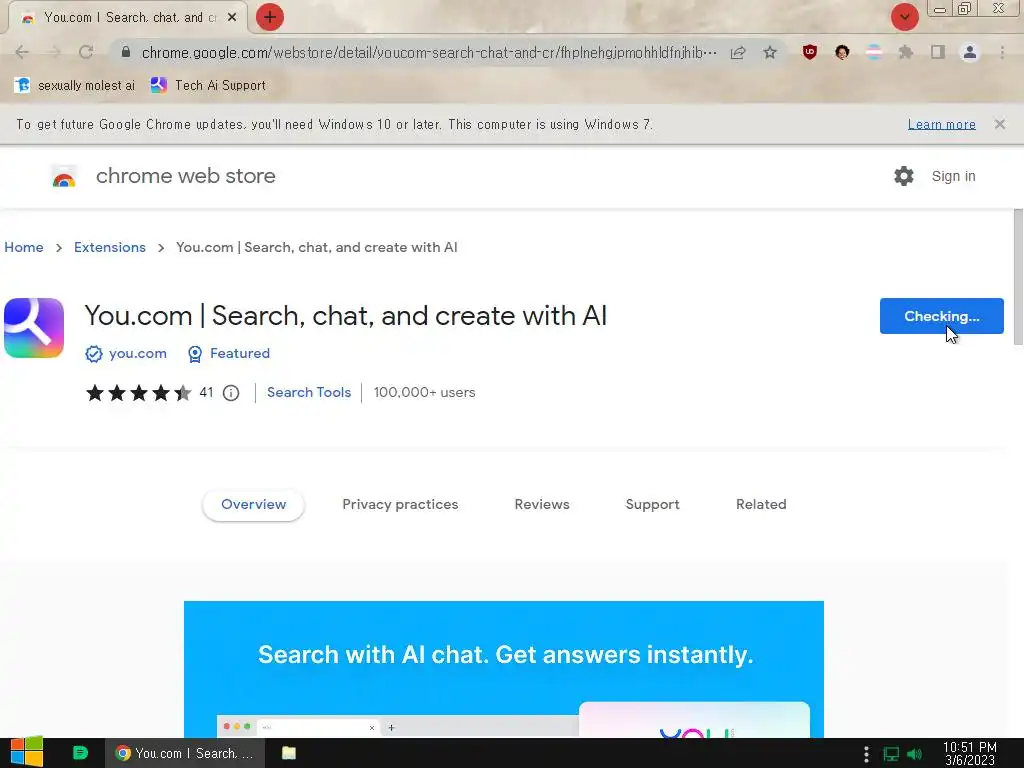Screen dimensions: 1024x768
Task: Open the red tab search dropdown arrow
Action: click(904, 17)
